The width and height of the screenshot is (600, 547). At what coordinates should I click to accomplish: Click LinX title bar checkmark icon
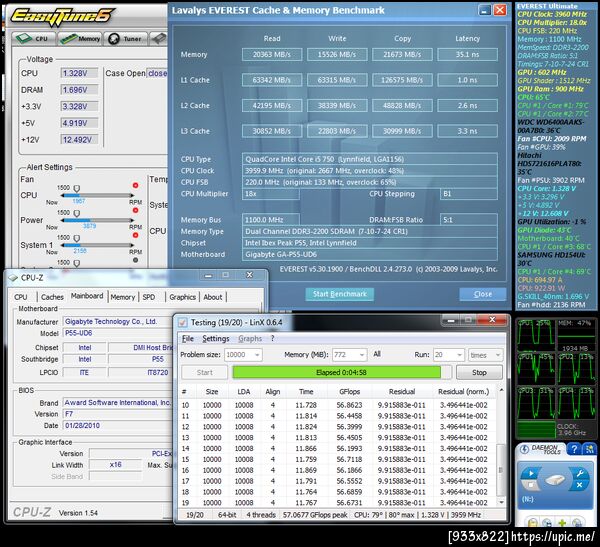(183, 323)
